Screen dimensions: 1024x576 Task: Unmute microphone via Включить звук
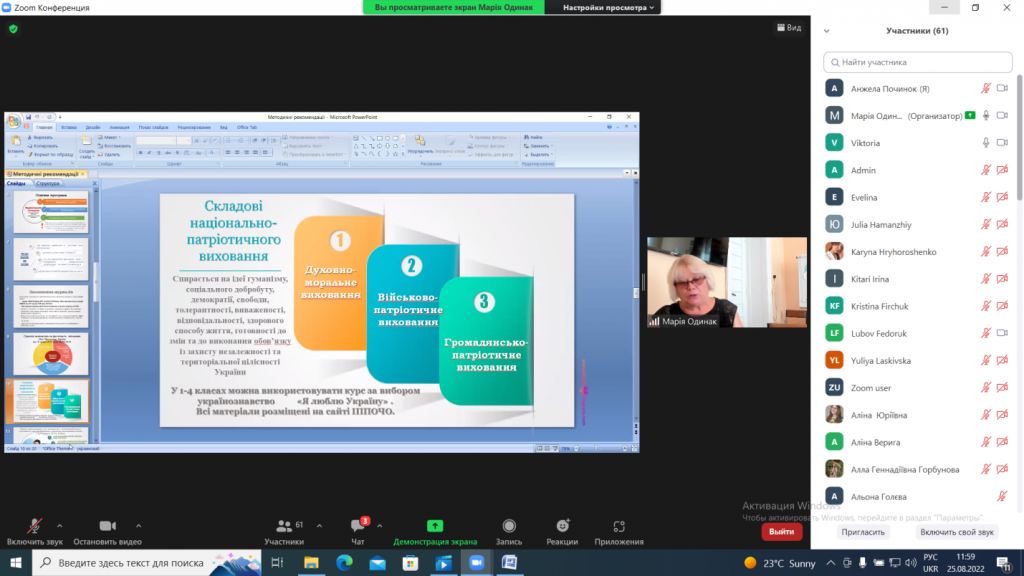35,532
